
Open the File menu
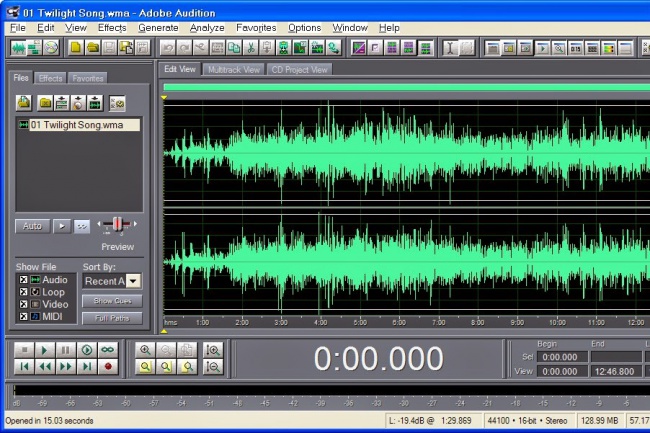[18, 28]
